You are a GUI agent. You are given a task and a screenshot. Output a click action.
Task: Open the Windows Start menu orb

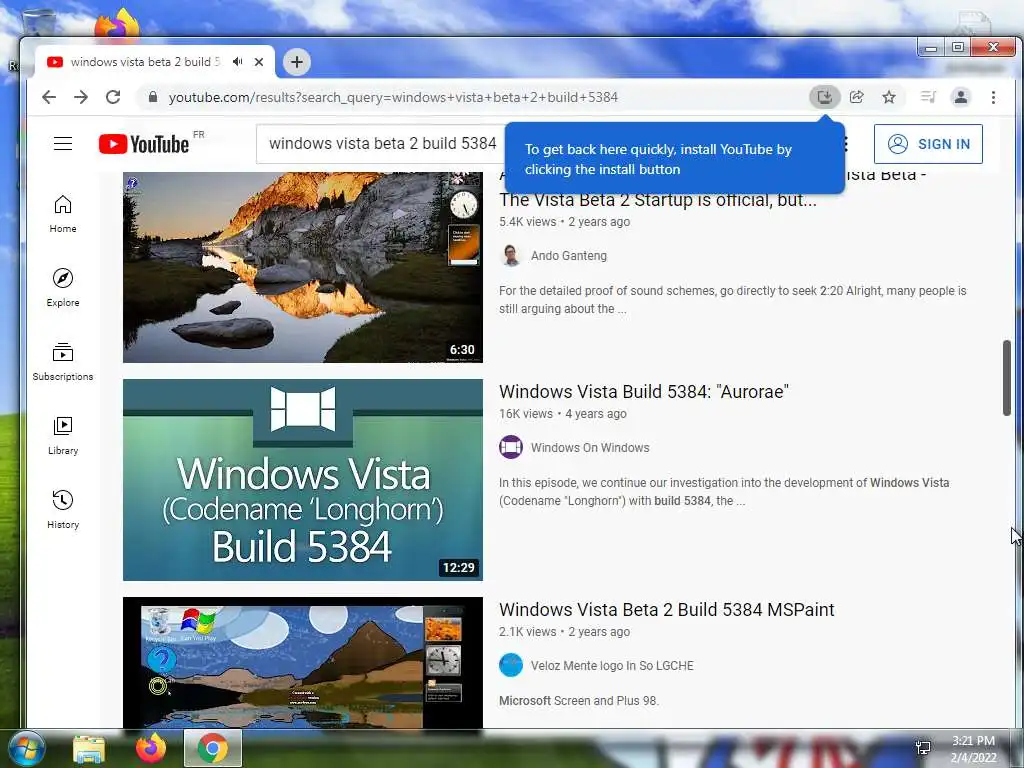(x=25, y=748)
